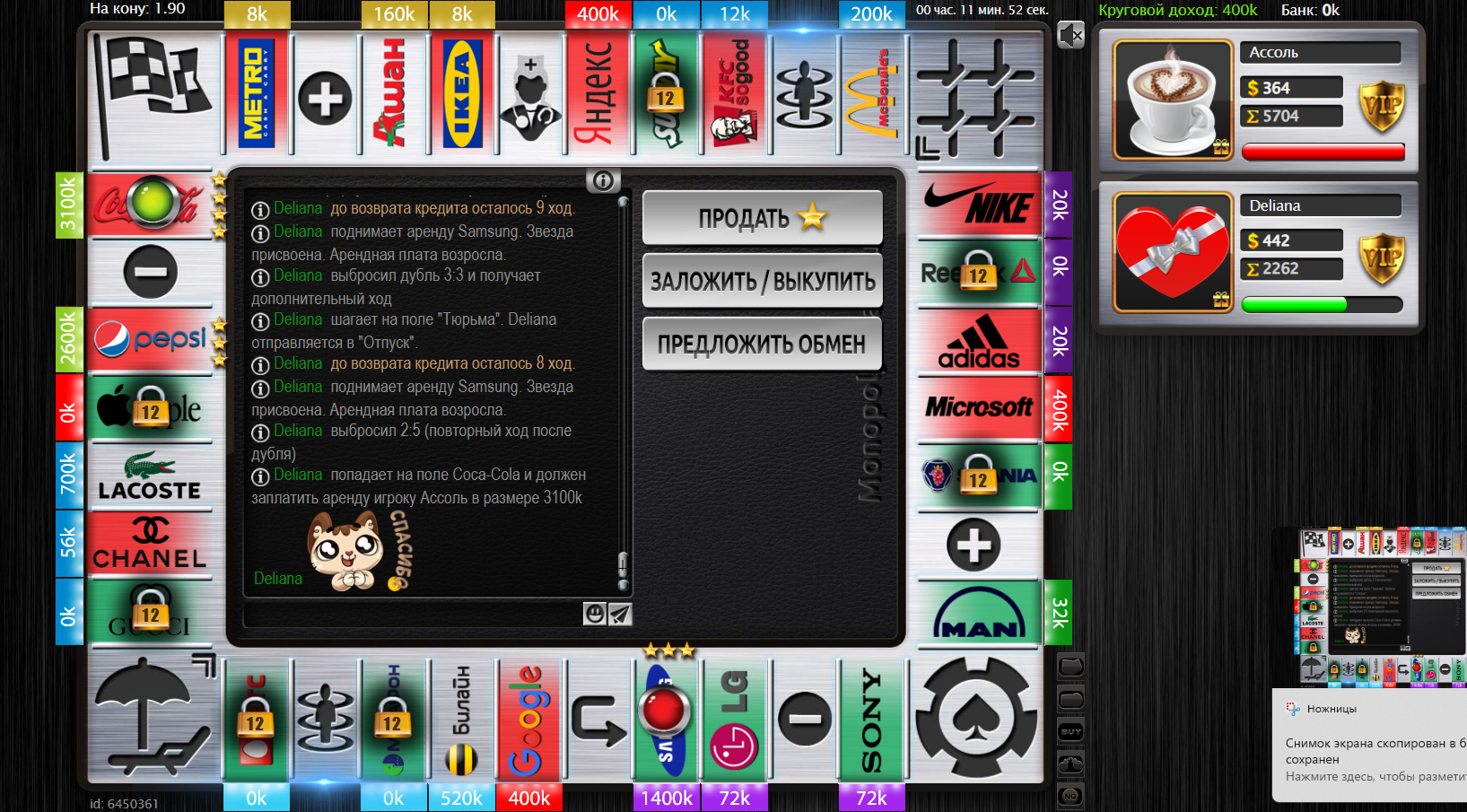
Task: Click the plus cell above MAN
Action: [x=974, y=545]
